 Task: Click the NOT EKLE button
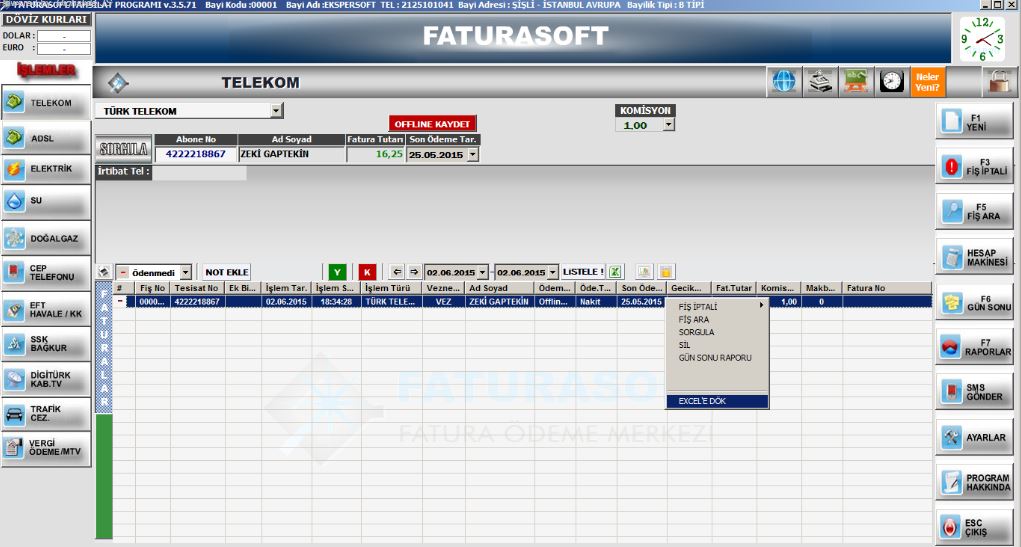pos(227,272)
